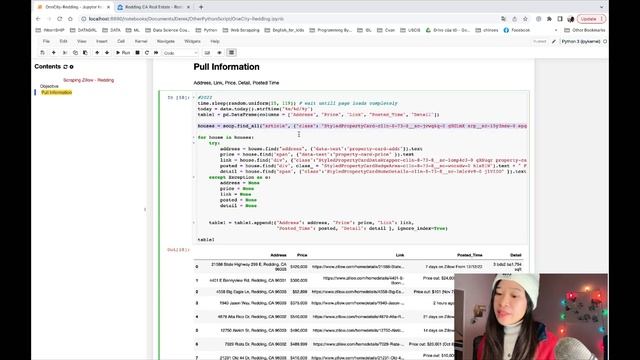Open the Web Scrapping bookmark folder
This screenshot has width=640, height=360.
pos(241,30)
